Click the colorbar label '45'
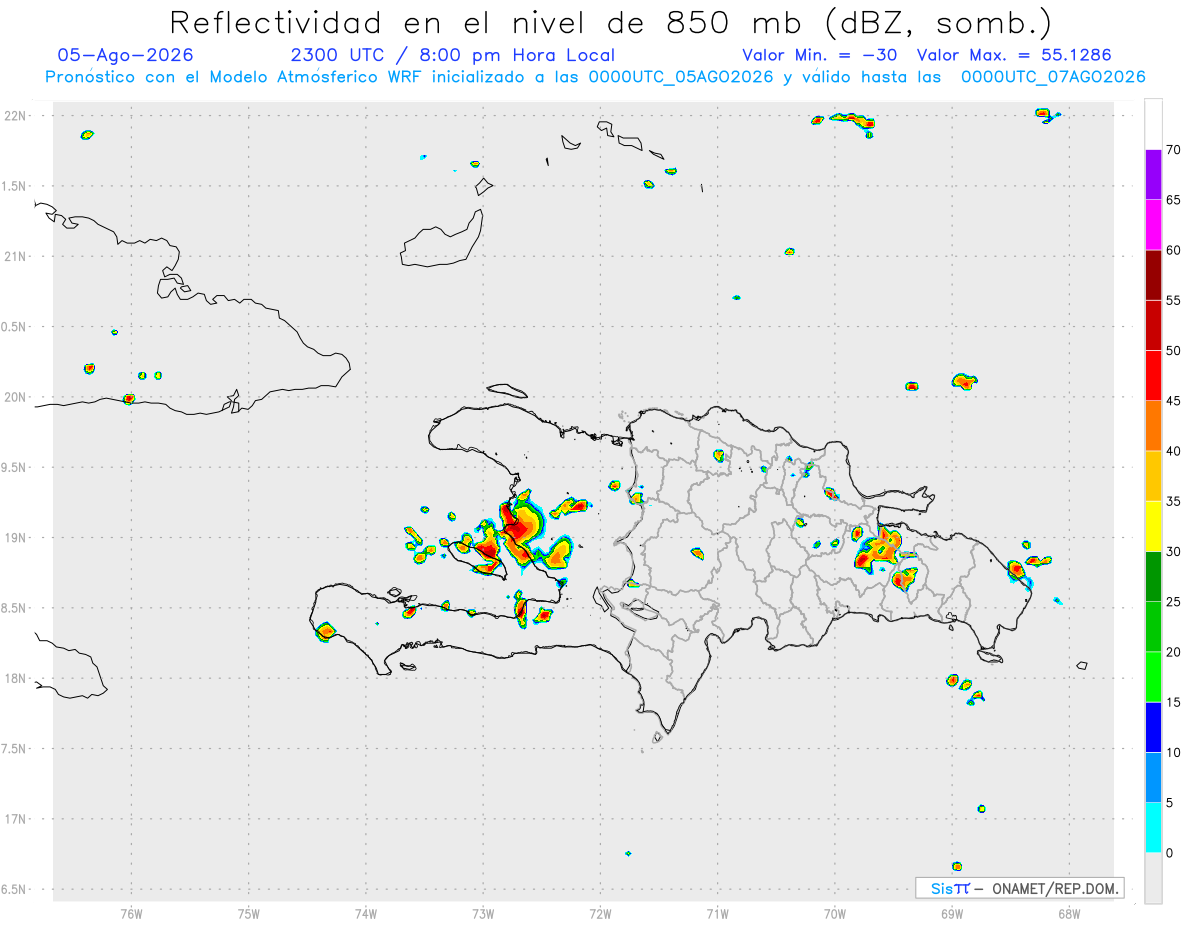This screenshot has width=1200, height=927. tap(1173, 401)
